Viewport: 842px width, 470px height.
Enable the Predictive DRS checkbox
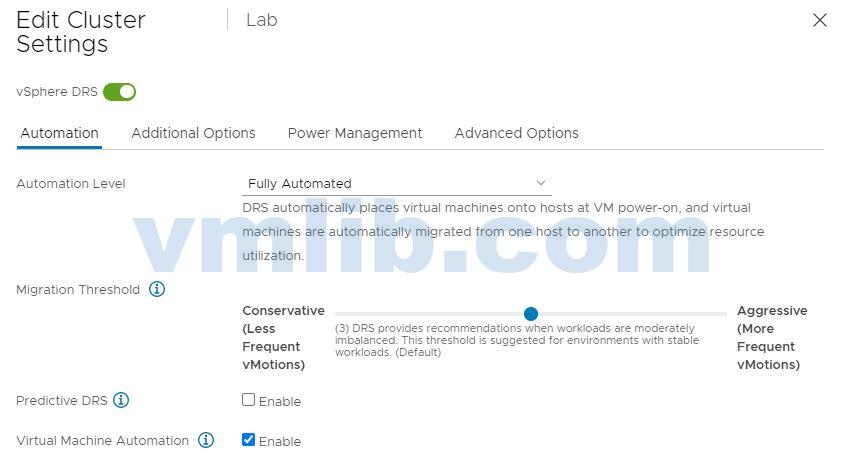tap(249, 400)
